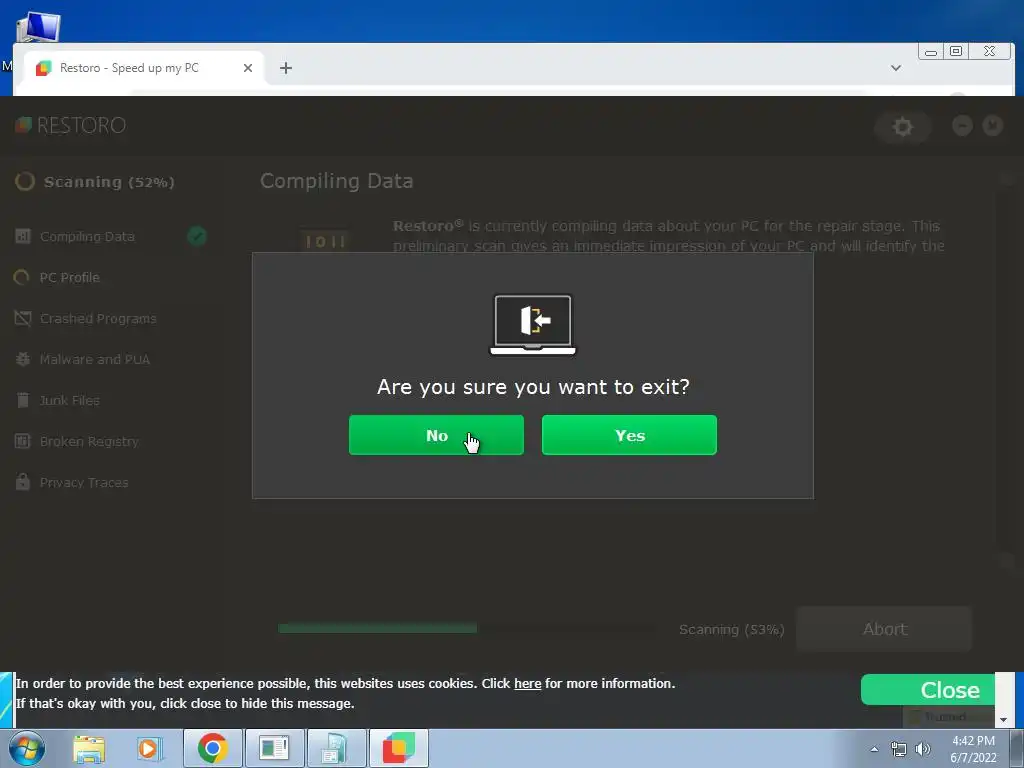Click the Broken Registry icon

23,441
